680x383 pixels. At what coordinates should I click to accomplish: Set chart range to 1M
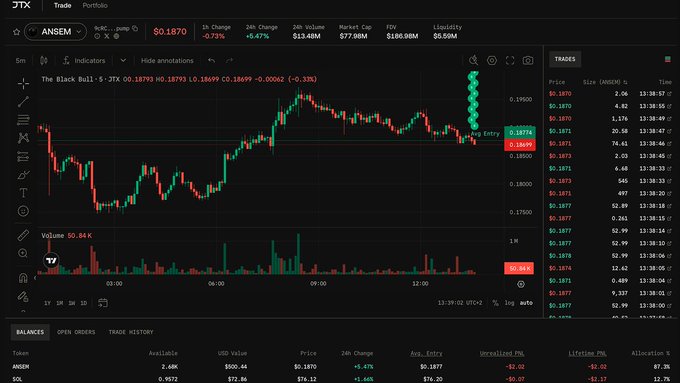59,303
